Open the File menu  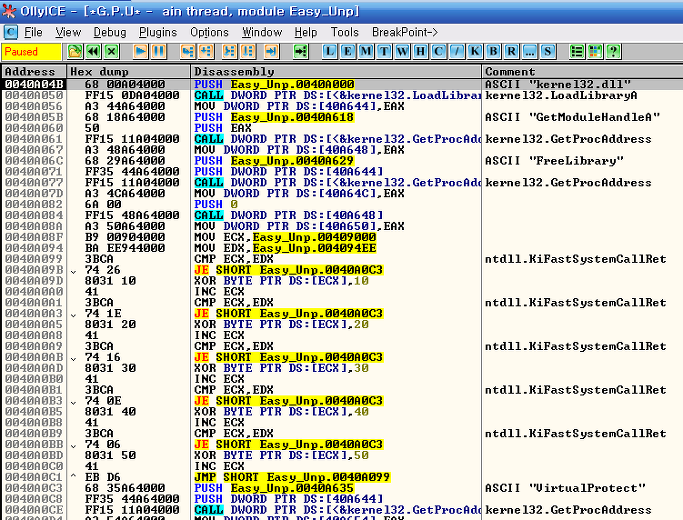pos(33,32)
